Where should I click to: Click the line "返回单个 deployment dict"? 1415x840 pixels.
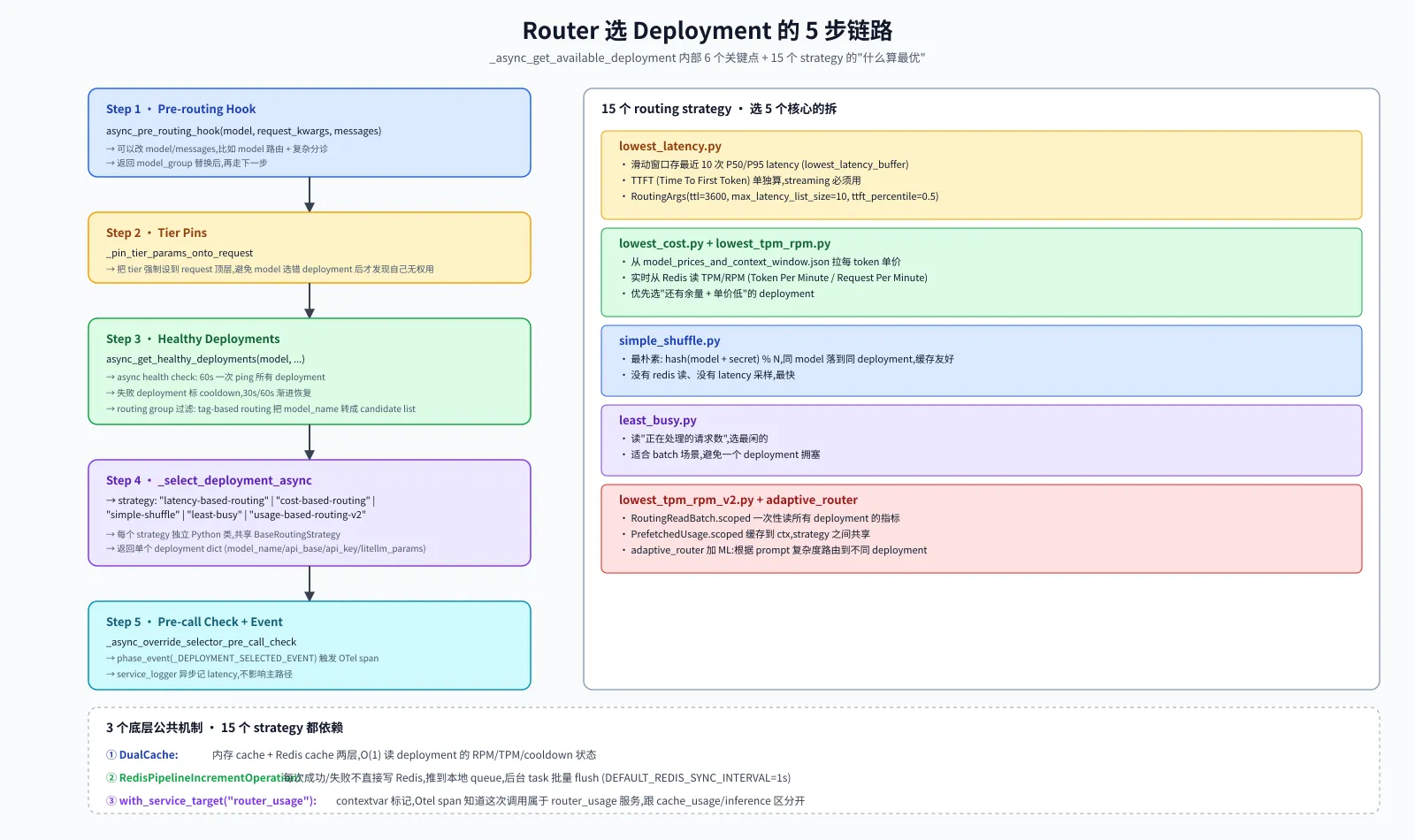[266, 549]
